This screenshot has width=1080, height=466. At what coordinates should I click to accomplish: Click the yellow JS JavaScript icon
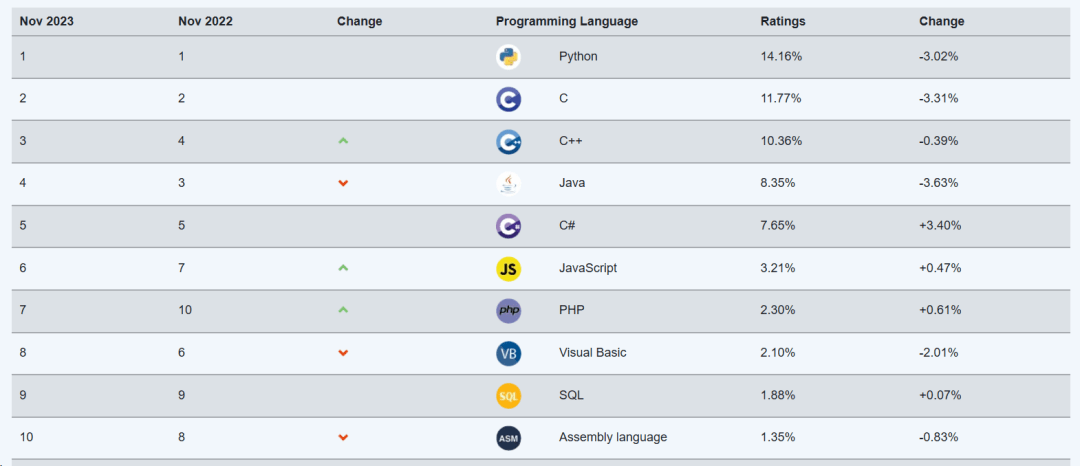(x=508, y=268)
